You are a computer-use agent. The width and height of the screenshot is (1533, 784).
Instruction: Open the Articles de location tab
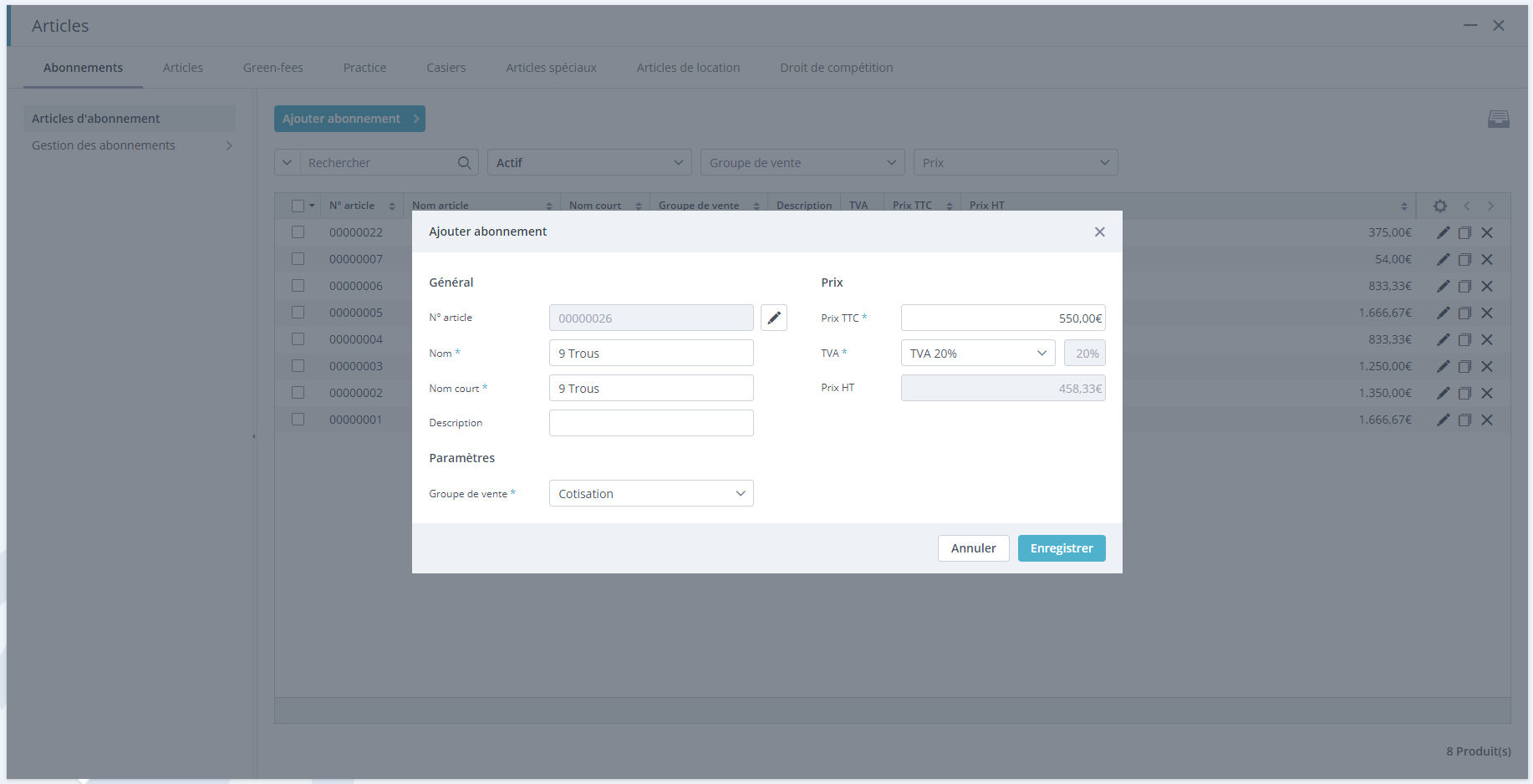point(688,68)
